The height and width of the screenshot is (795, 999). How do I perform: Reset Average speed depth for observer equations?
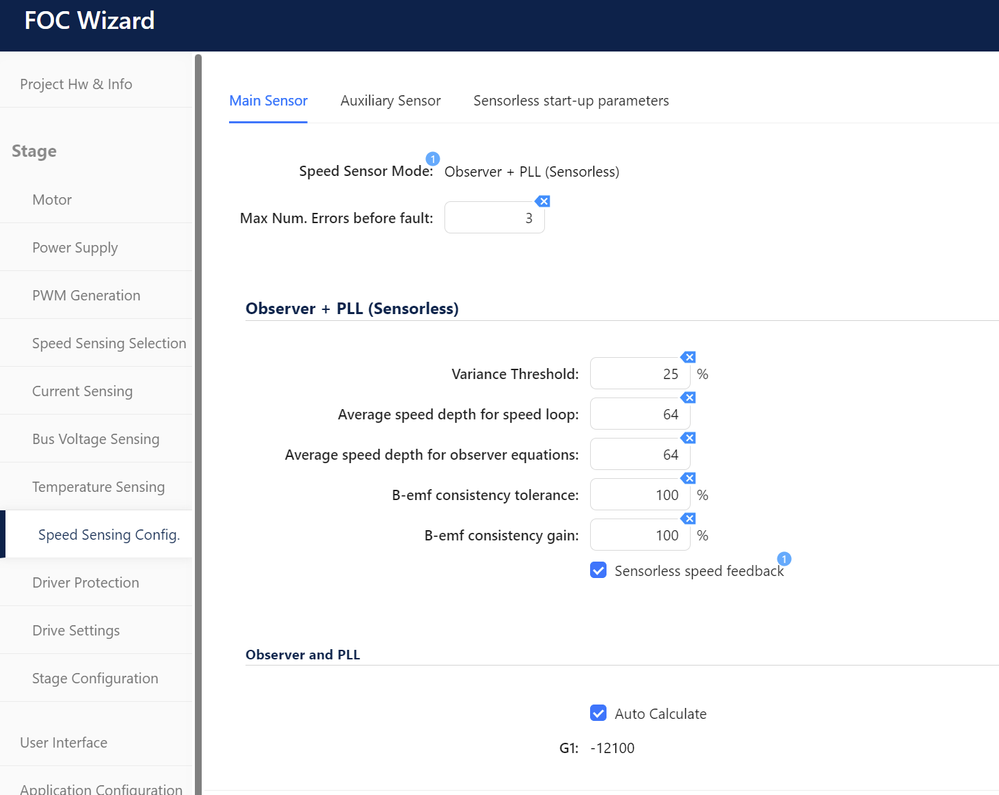pyautogui.click(x=688, y=438)
